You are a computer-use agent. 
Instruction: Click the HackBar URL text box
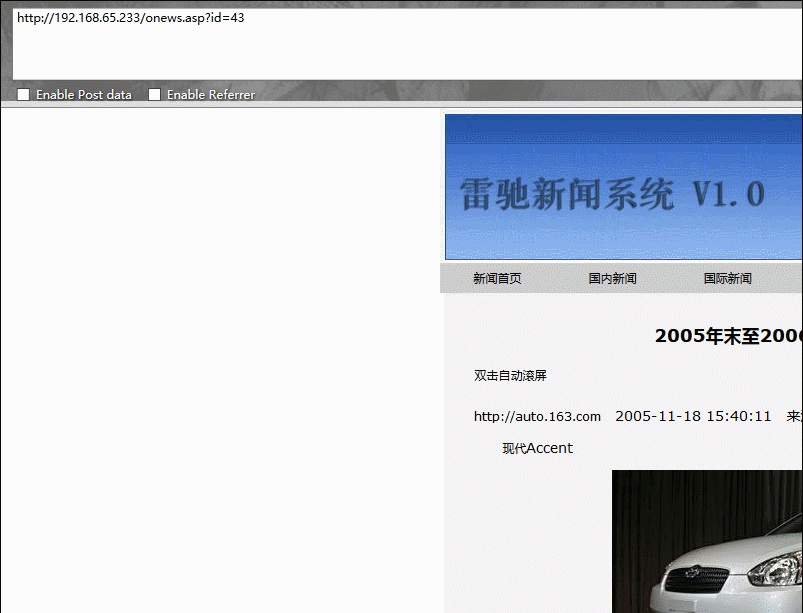coord(400,45)
